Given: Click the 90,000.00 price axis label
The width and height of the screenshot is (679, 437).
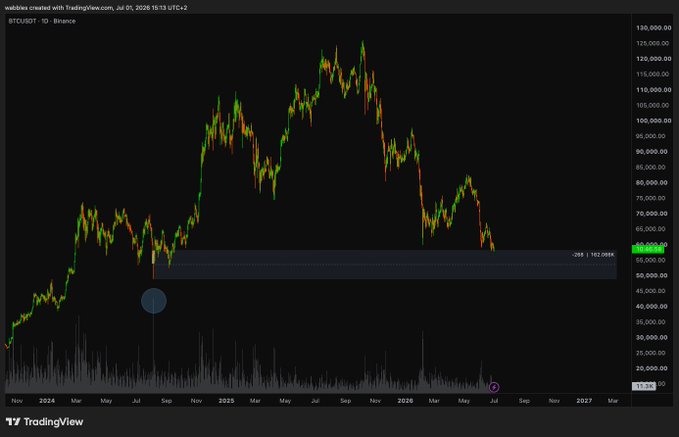Looking at the screenshot, I should (653, 152).
